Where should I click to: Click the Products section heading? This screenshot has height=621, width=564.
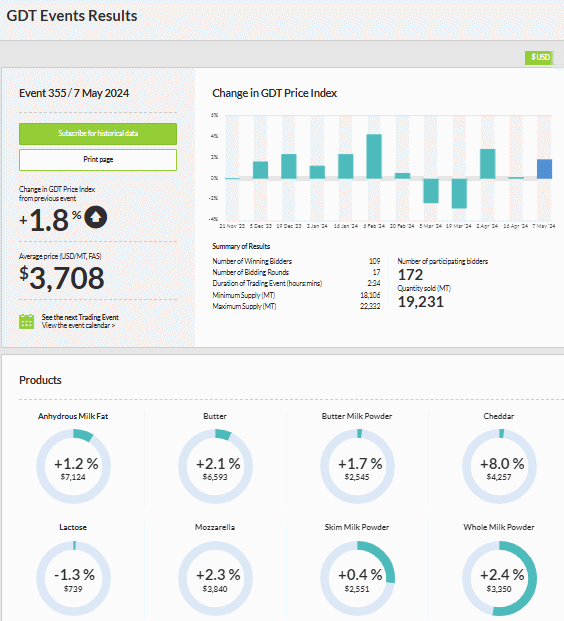tap(40, 380)
